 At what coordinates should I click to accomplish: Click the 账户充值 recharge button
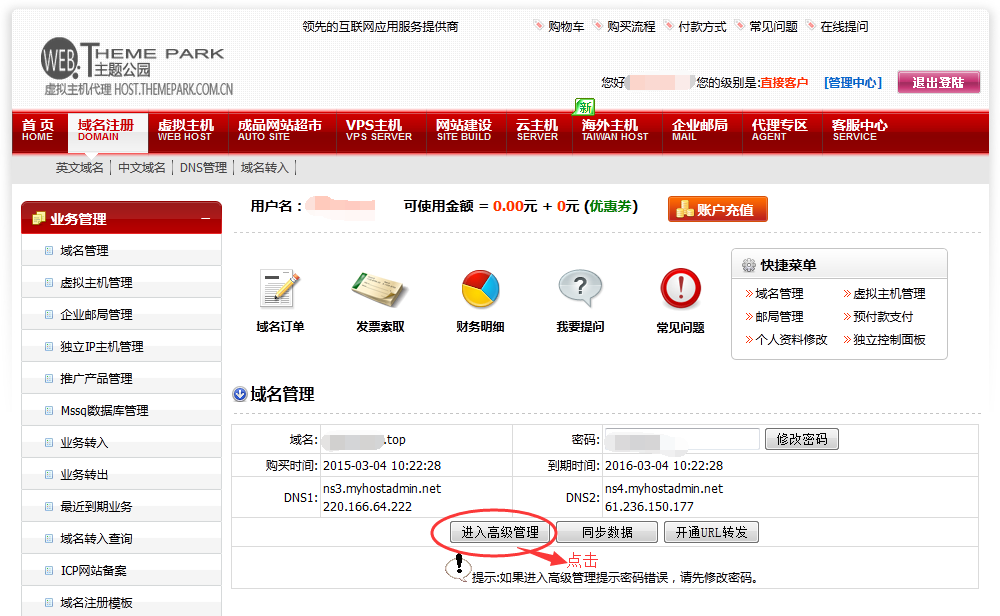(x=717, y=209)
